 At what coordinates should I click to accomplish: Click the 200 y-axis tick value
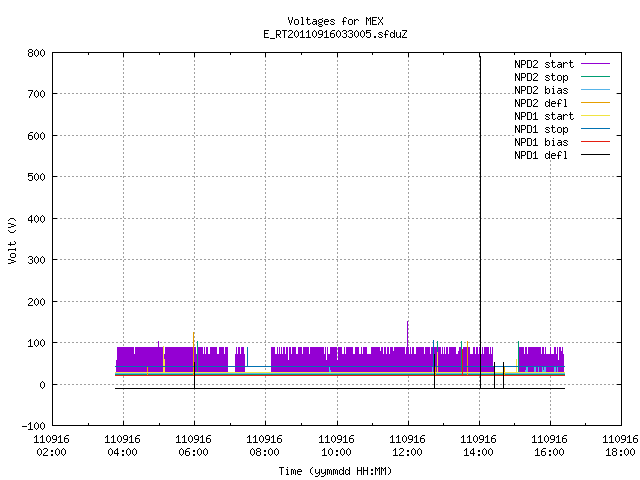pyautogui.click(x=36, y=302)
